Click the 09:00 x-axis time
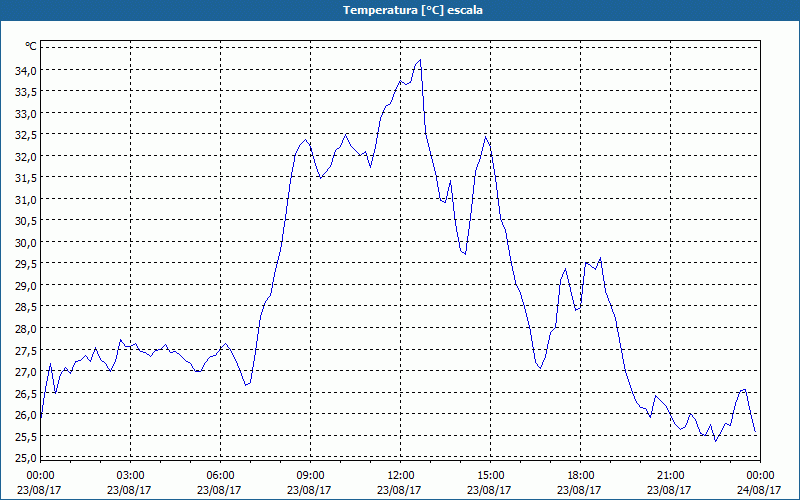This screenshot has height=500, width=800. coord(310,476)
